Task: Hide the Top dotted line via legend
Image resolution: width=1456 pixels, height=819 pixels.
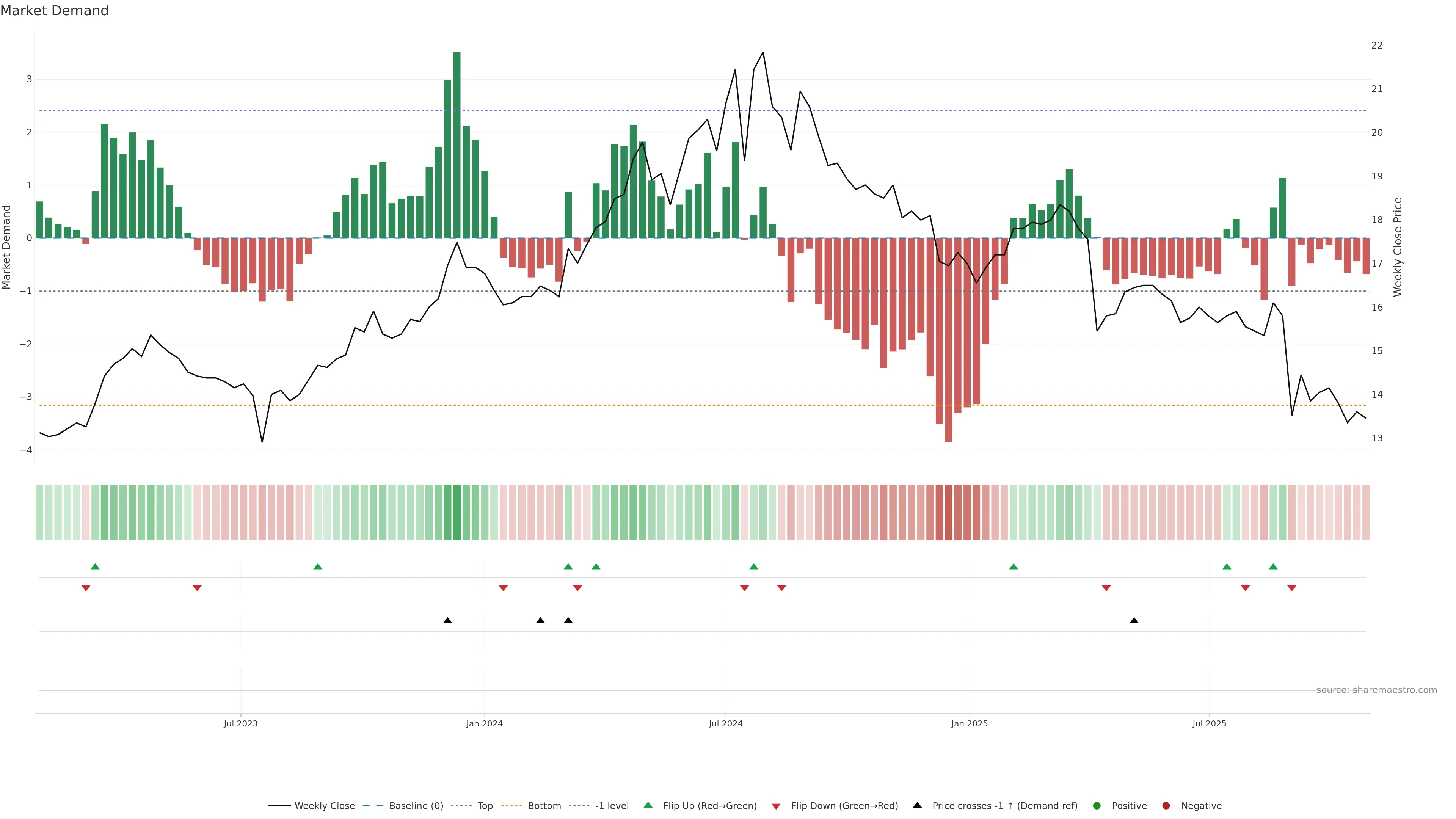Action: pyautogui.click(x=485, y=805)
